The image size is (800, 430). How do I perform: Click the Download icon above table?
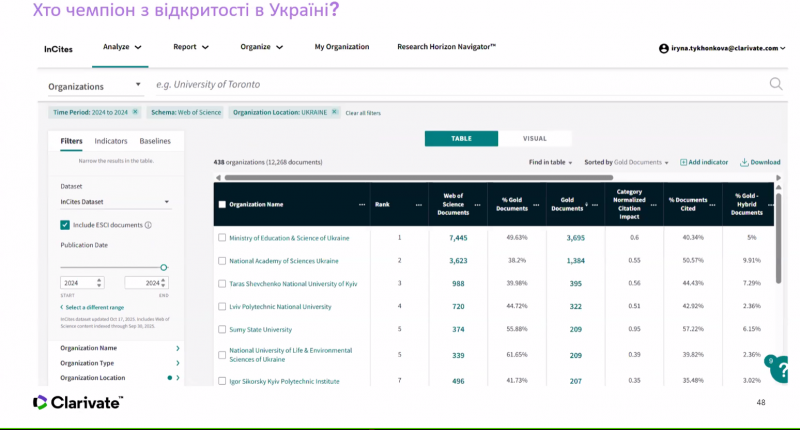744,162
